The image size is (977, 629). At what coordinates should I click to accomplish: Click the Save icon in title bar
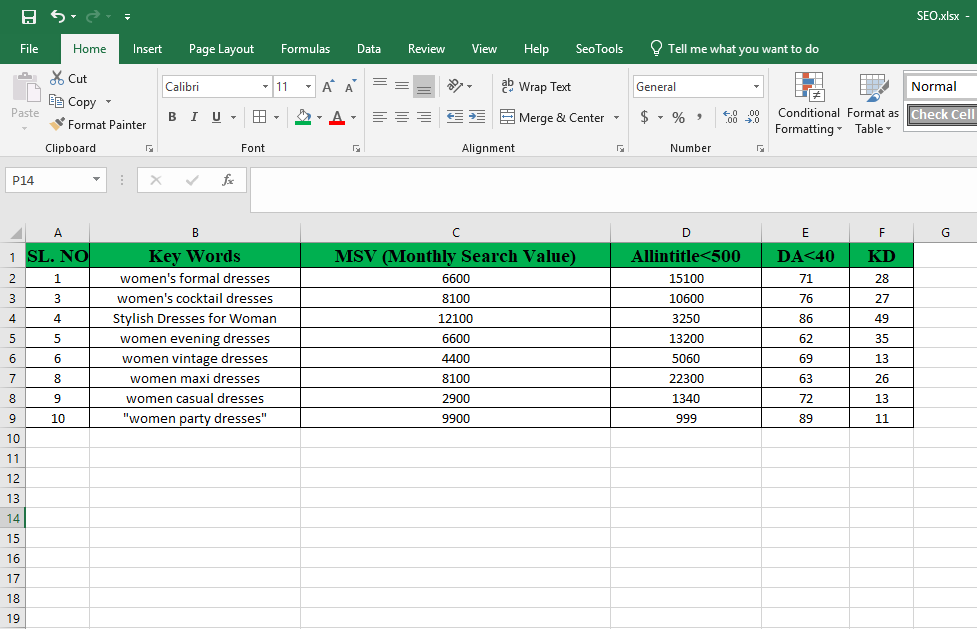click(x=29, y=17)
